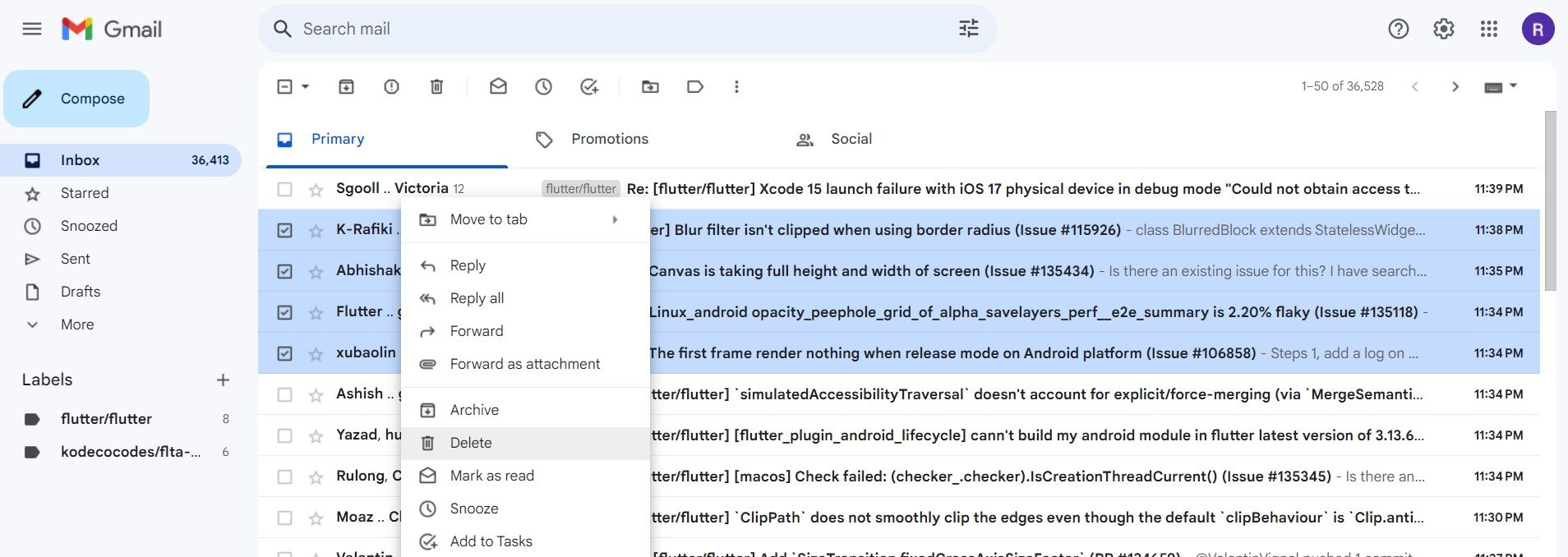Choose Snooze from the context menu
The image size is (1568, 557).
(525, 509)
